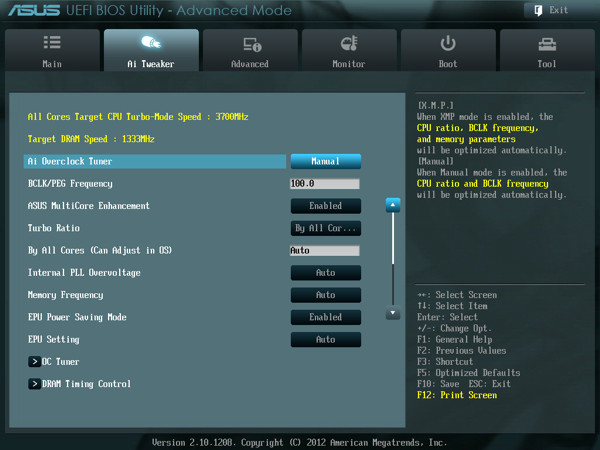Select Internal PLL Overvoltage label

coord(84,272)
